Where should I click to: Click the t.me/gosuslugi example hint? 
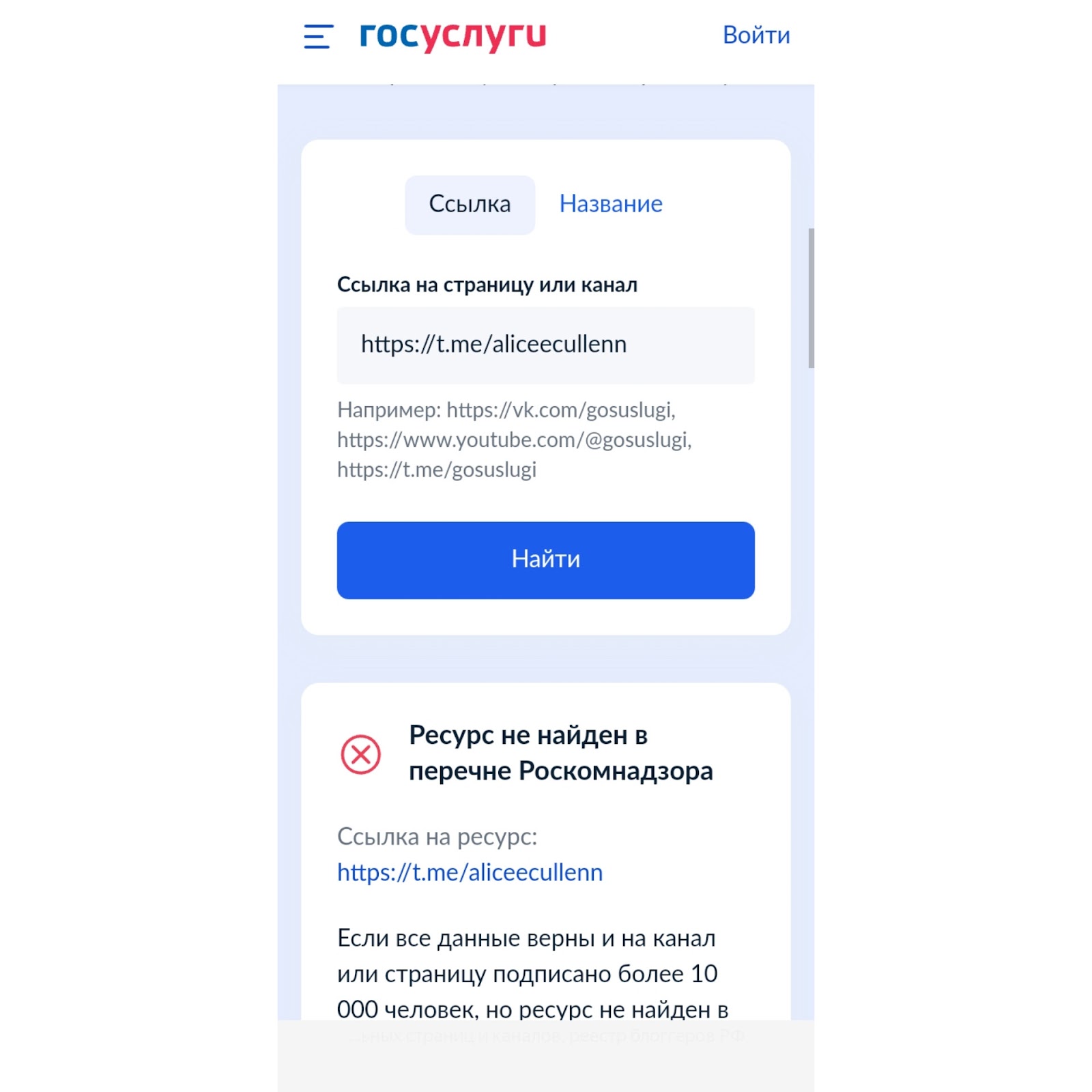point(437,470)
